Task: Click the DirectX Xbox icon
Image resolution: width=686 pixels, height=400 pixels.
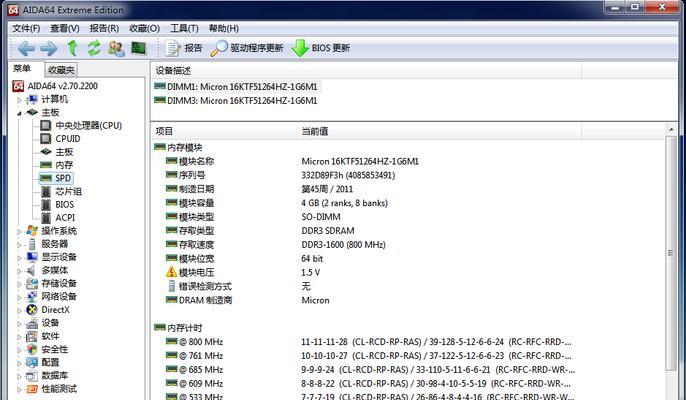Action: 32,309
